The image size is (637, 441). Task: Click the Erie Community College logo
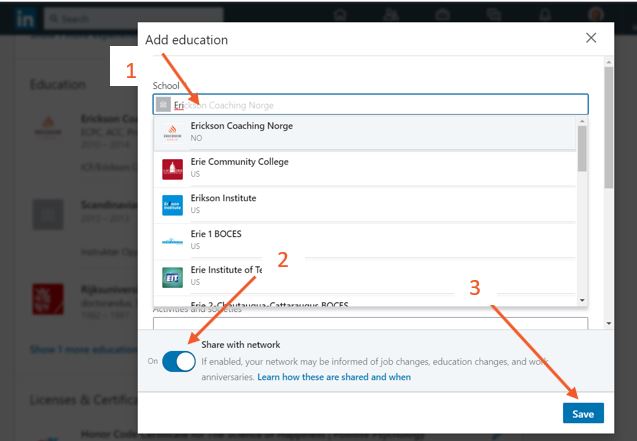click(x=172, y=169)
